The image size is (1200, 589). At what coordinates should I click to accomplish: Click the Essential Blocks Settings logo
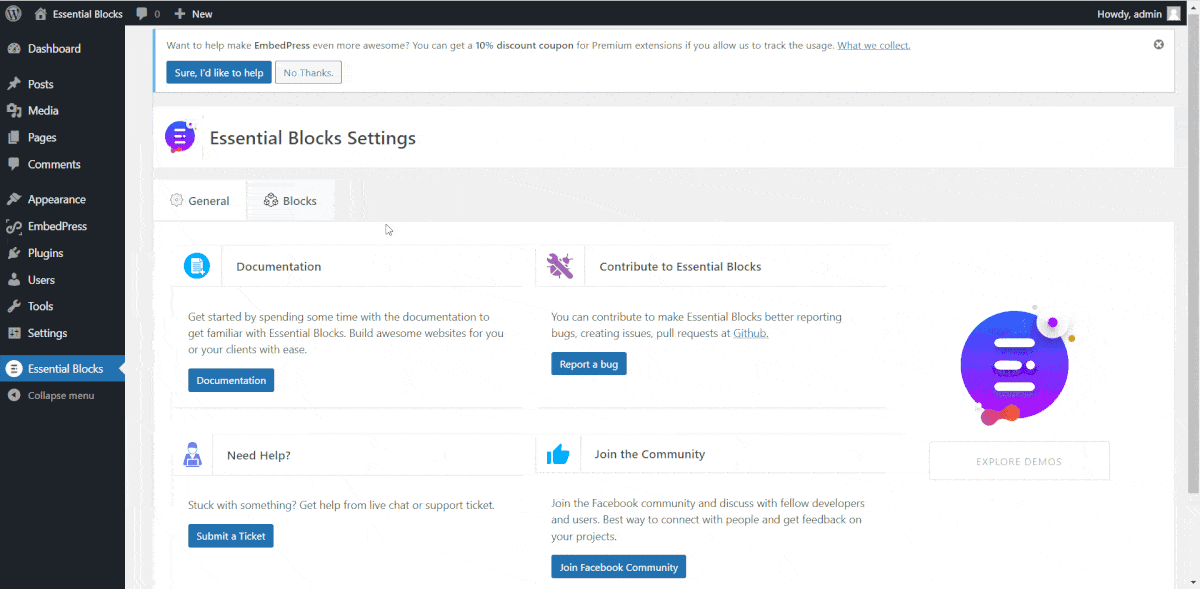coord(180,137)
